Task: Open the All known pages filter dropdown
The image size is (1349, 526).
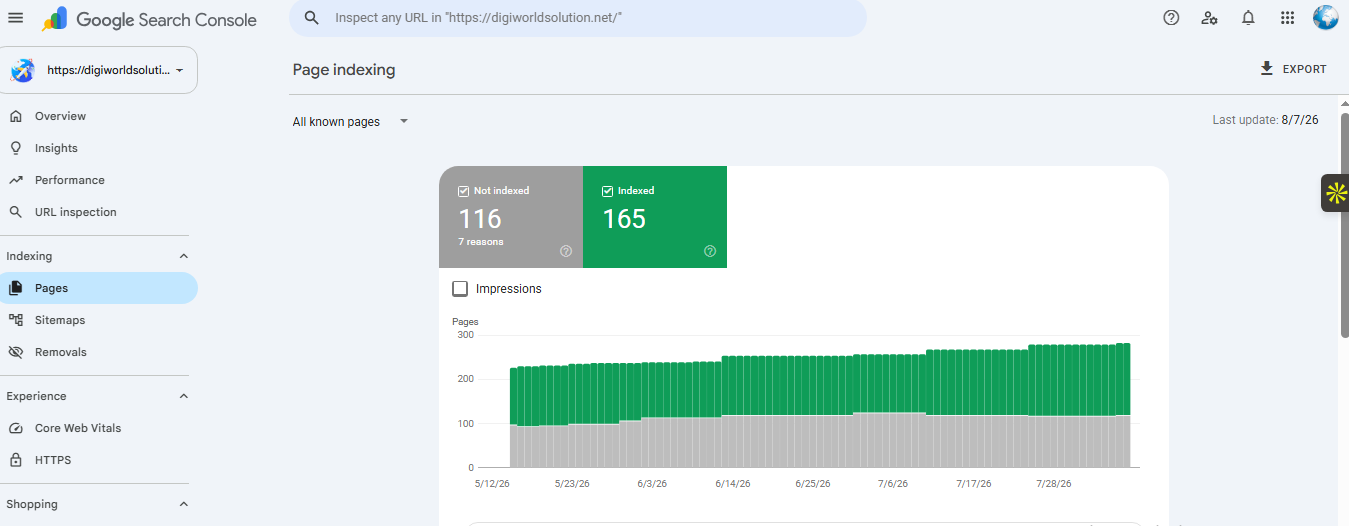Action: [x=351, y=122]
